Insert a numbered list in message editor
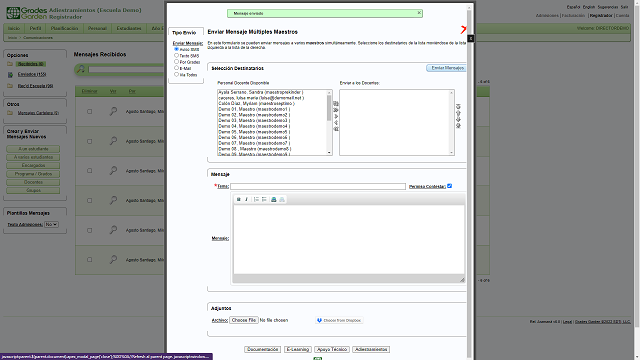This screenshot has width=640, height=360. click(256, 200)
